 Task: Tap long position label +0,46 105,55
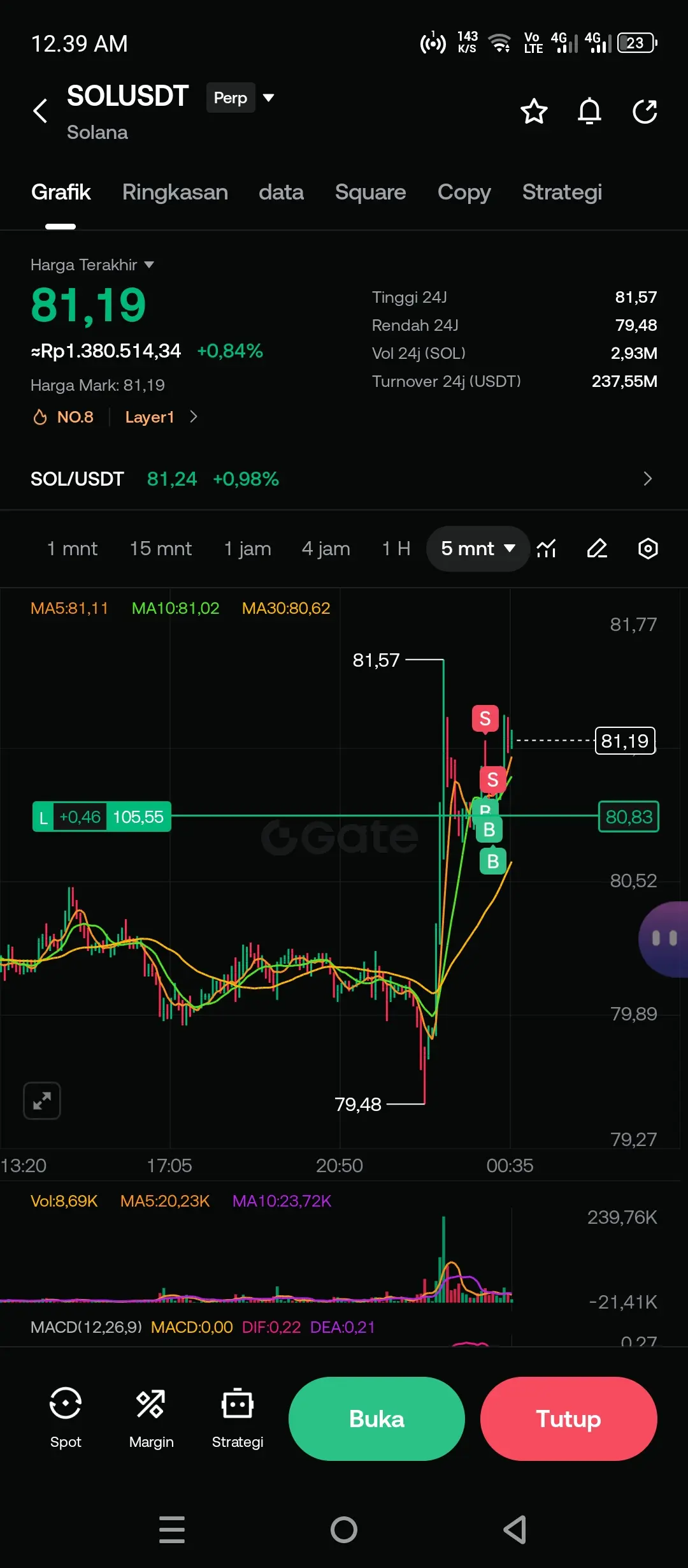click(102, 817)
